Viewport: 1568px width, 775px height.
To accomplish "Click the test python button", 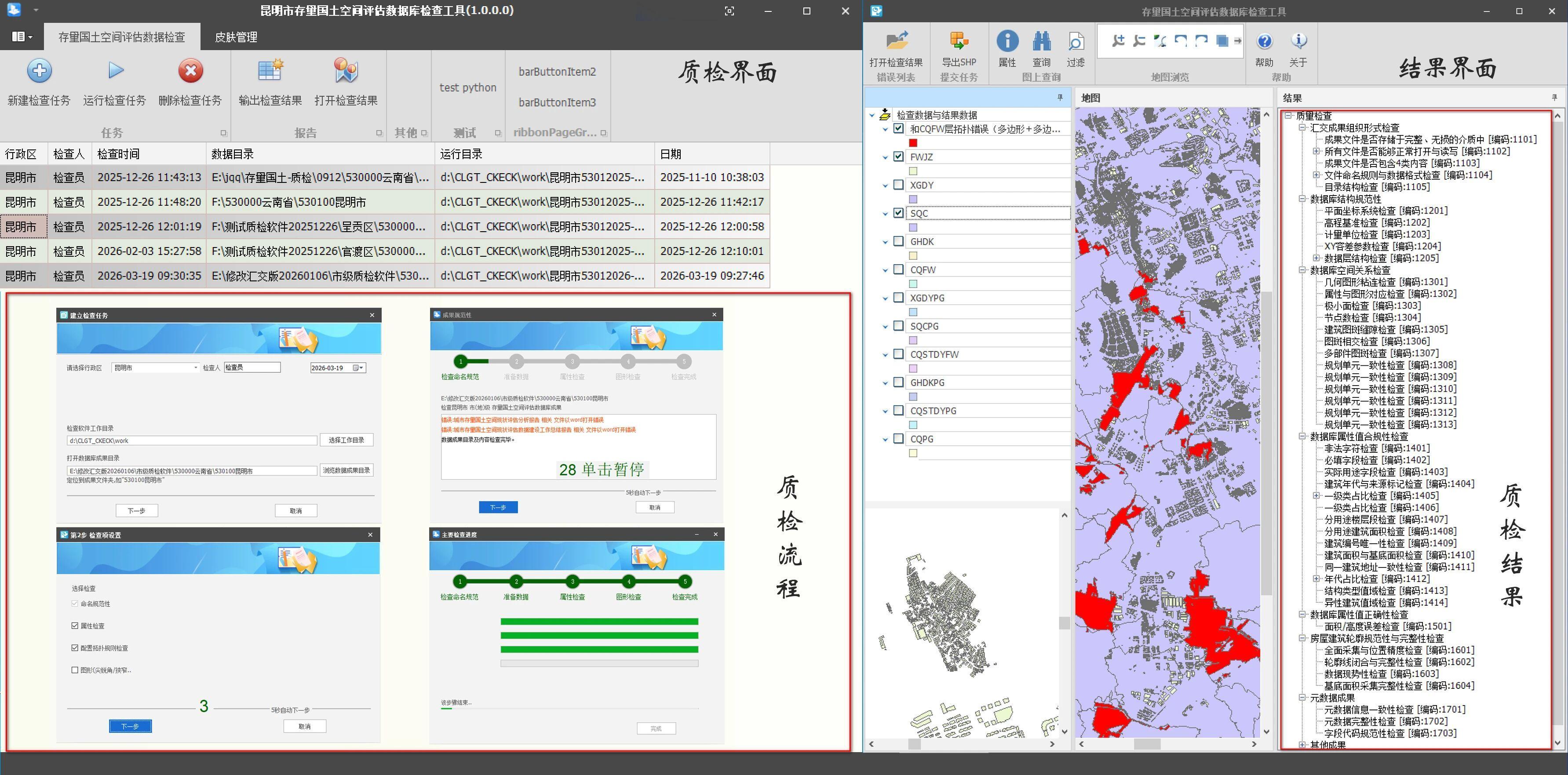I will (x=467, y=87).
